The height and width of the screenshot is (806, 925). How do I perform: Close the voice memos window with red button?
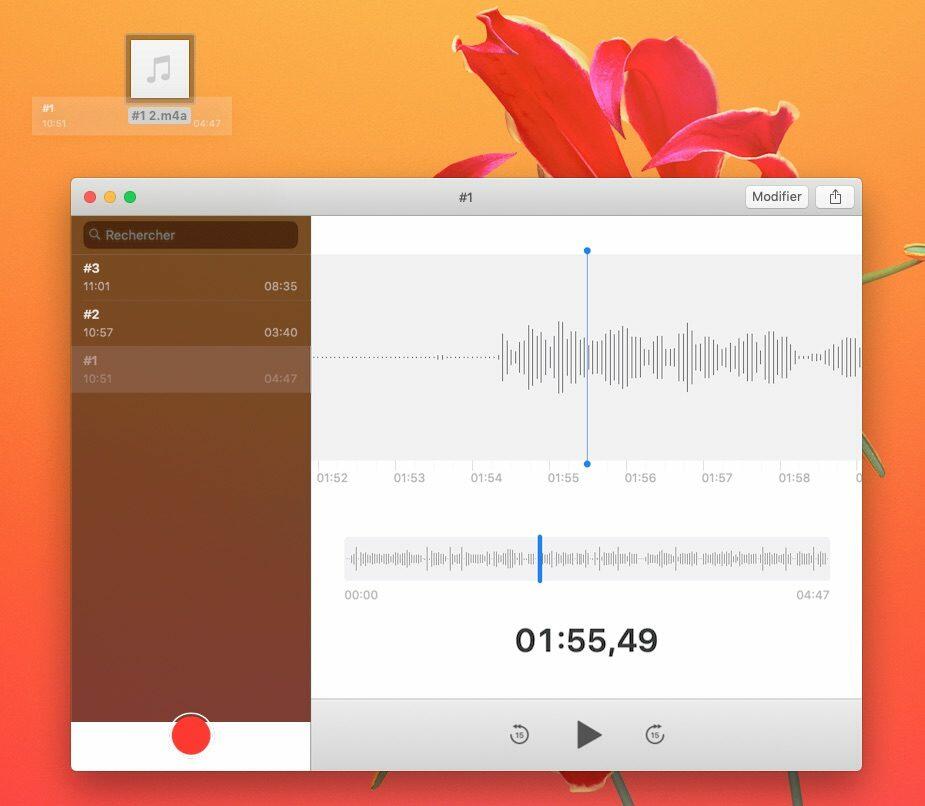[x=90, y=197]
